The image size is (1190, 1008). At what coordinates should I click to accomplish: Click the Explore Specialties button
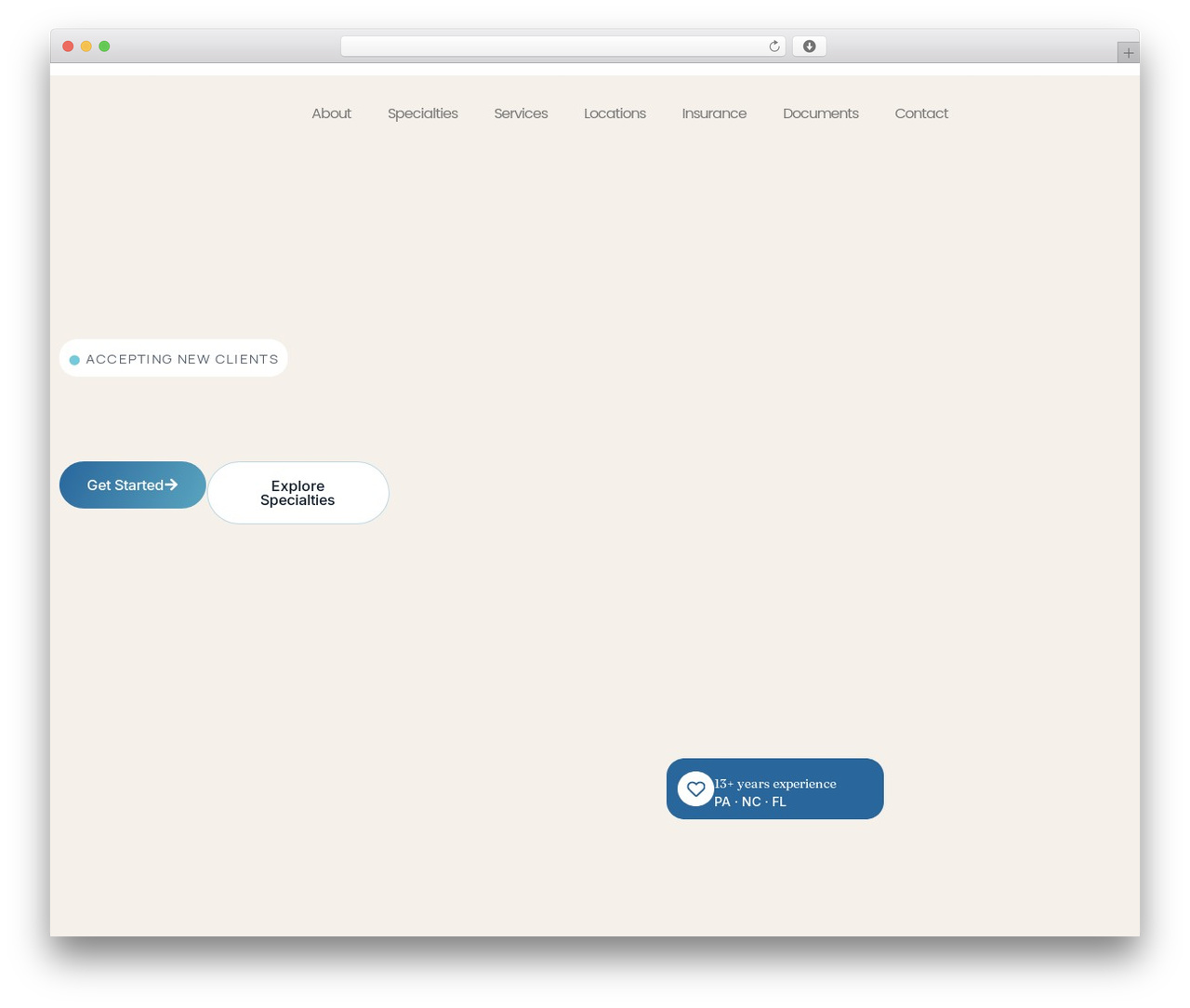click(297, 493)
